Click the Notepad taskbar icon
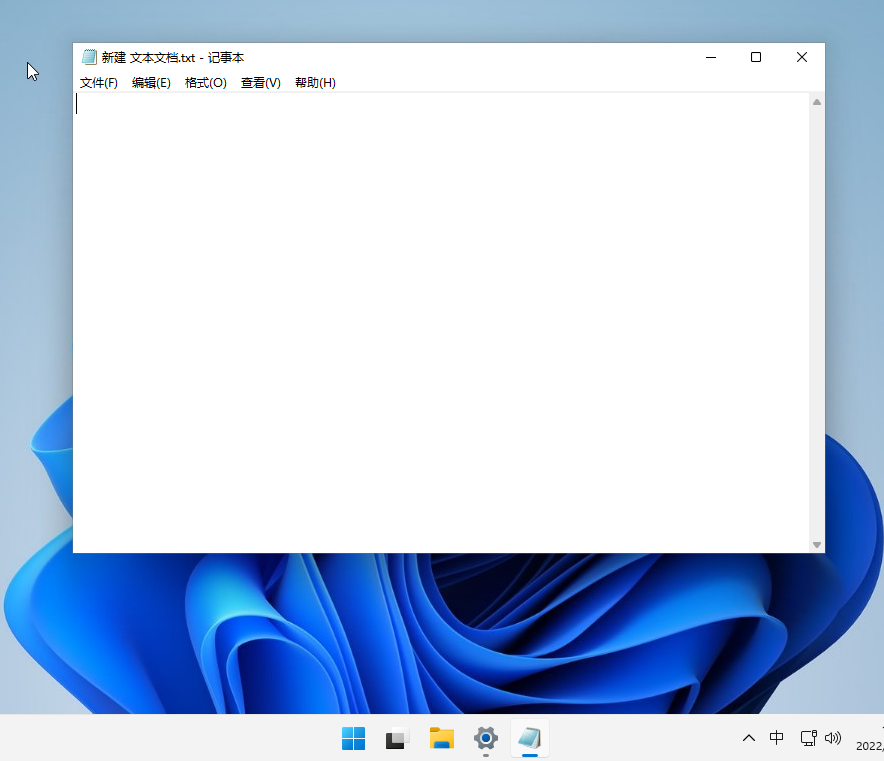884x761 pixels. click(x=529, y=738)
